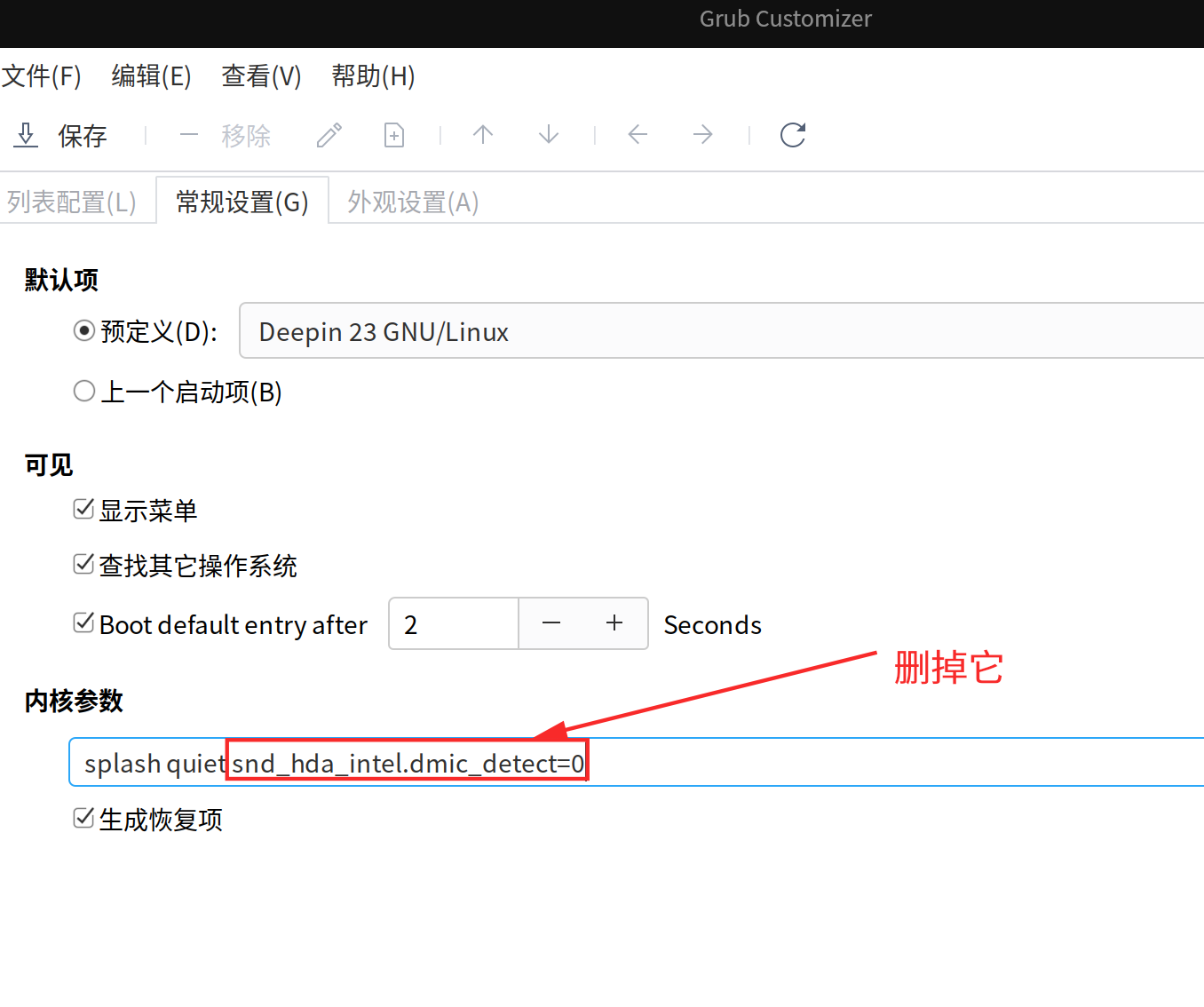This screenshot has height=1007, width=1204.
Task: Reload configuration with the refresh icon
Action: (793, 135)
